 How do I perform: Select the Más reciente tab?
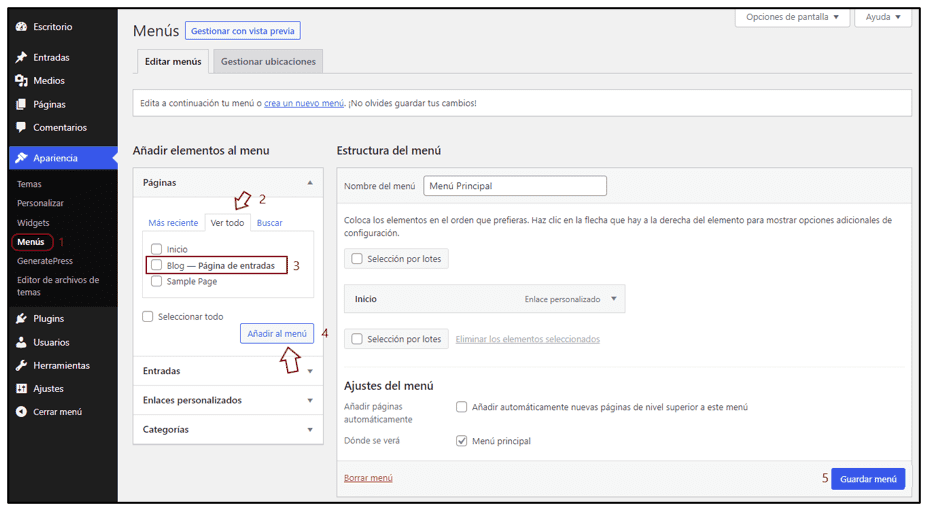tap(173, 223)
